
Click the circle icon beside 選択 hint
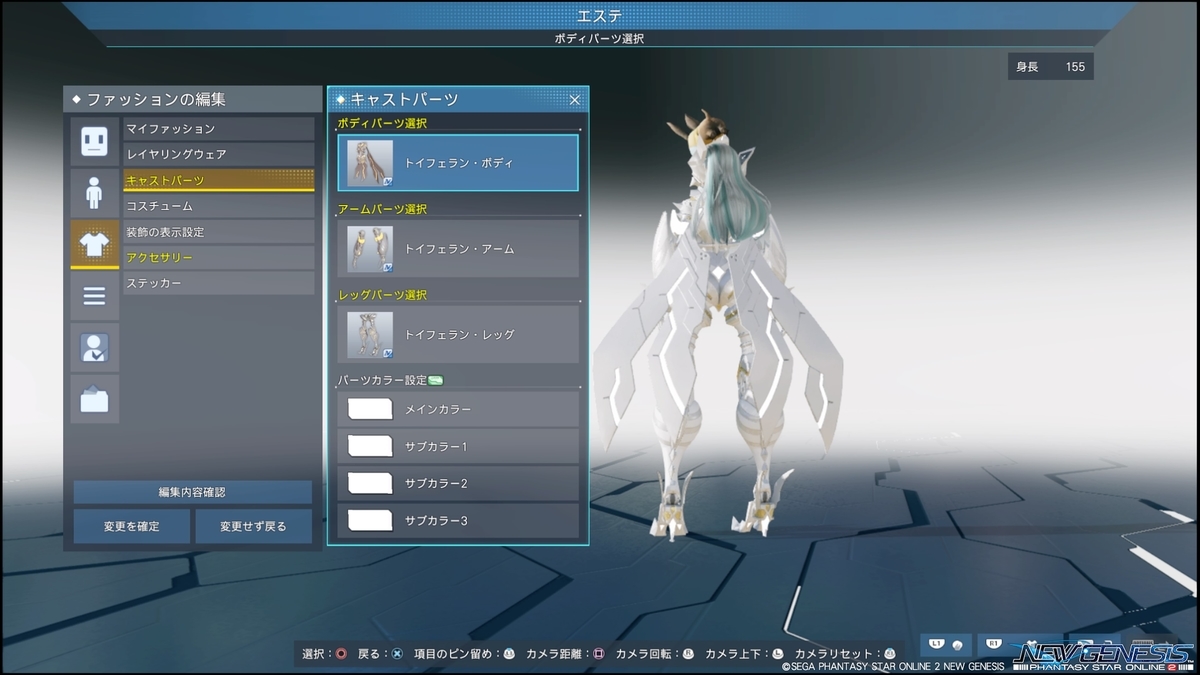(x=342, y=654)
